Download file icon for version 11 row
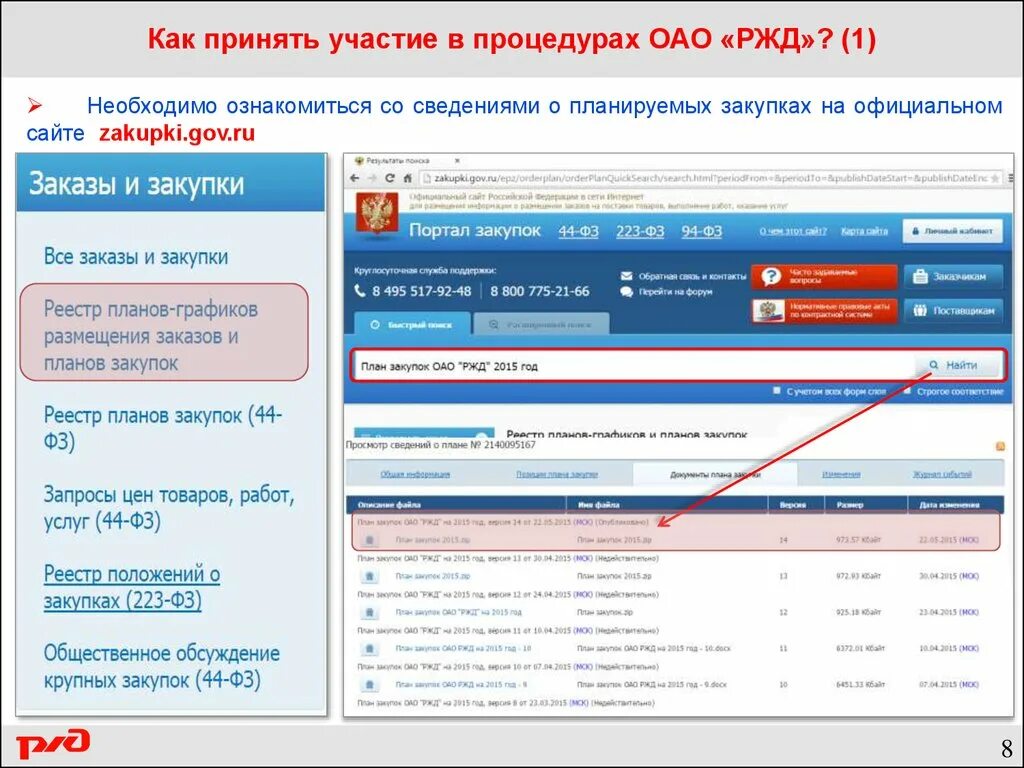 coord(370,649)
